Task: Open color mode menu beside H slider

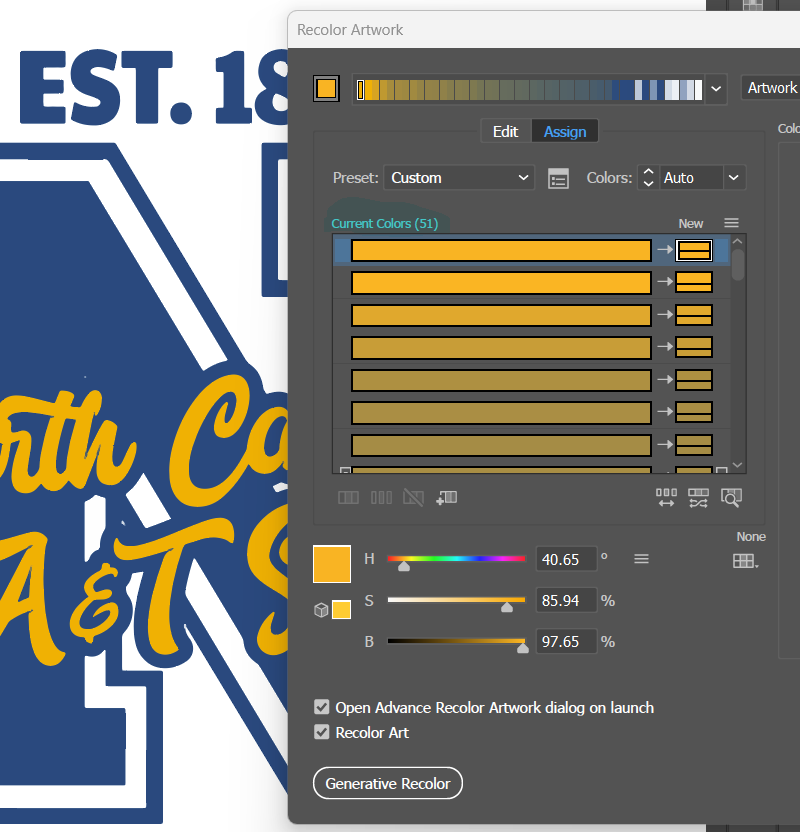Action: (x=641, y=559)
